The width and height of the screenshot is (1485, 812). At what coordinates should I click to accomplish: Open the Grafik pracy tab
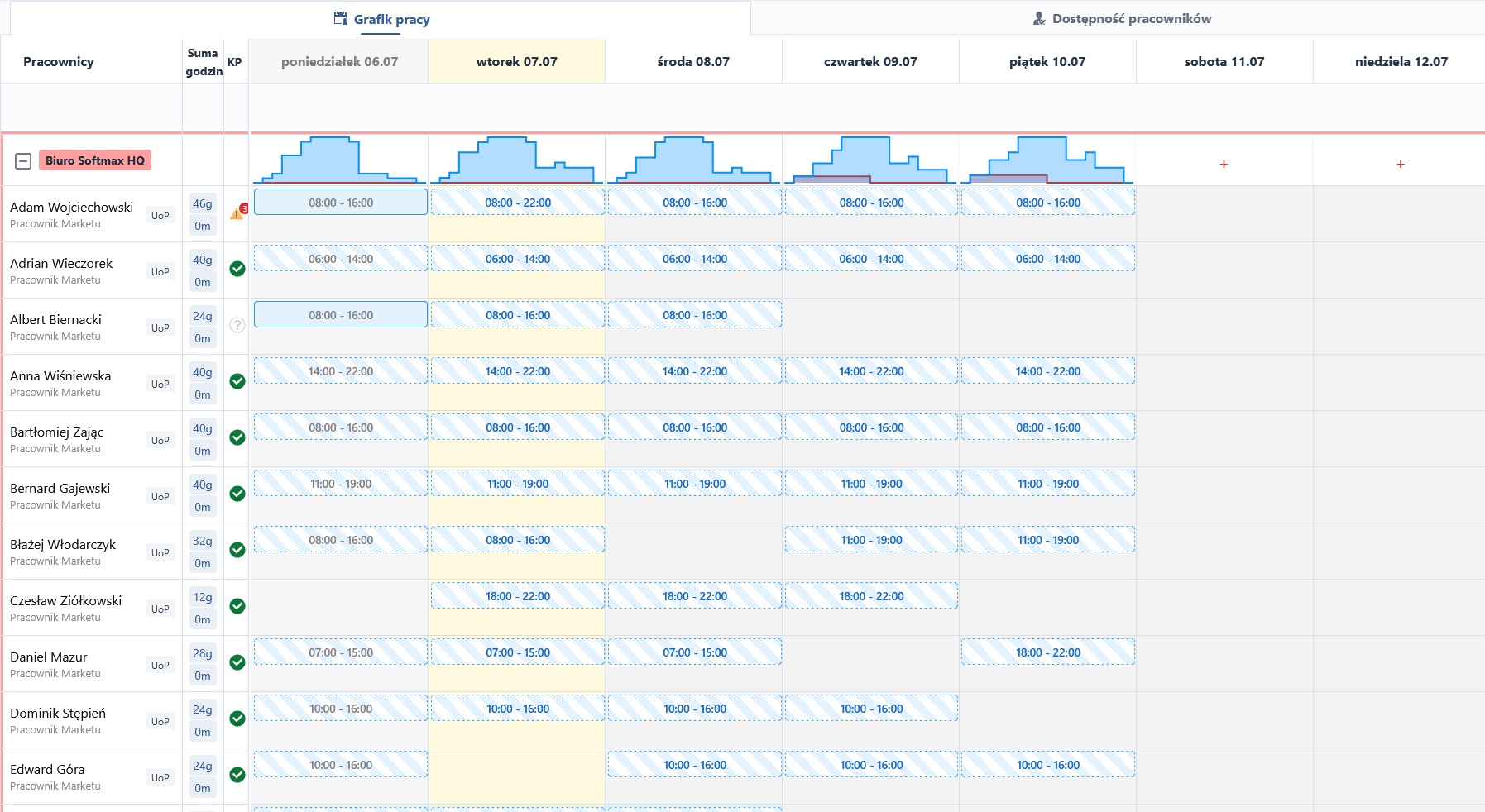tap(381, 19)
